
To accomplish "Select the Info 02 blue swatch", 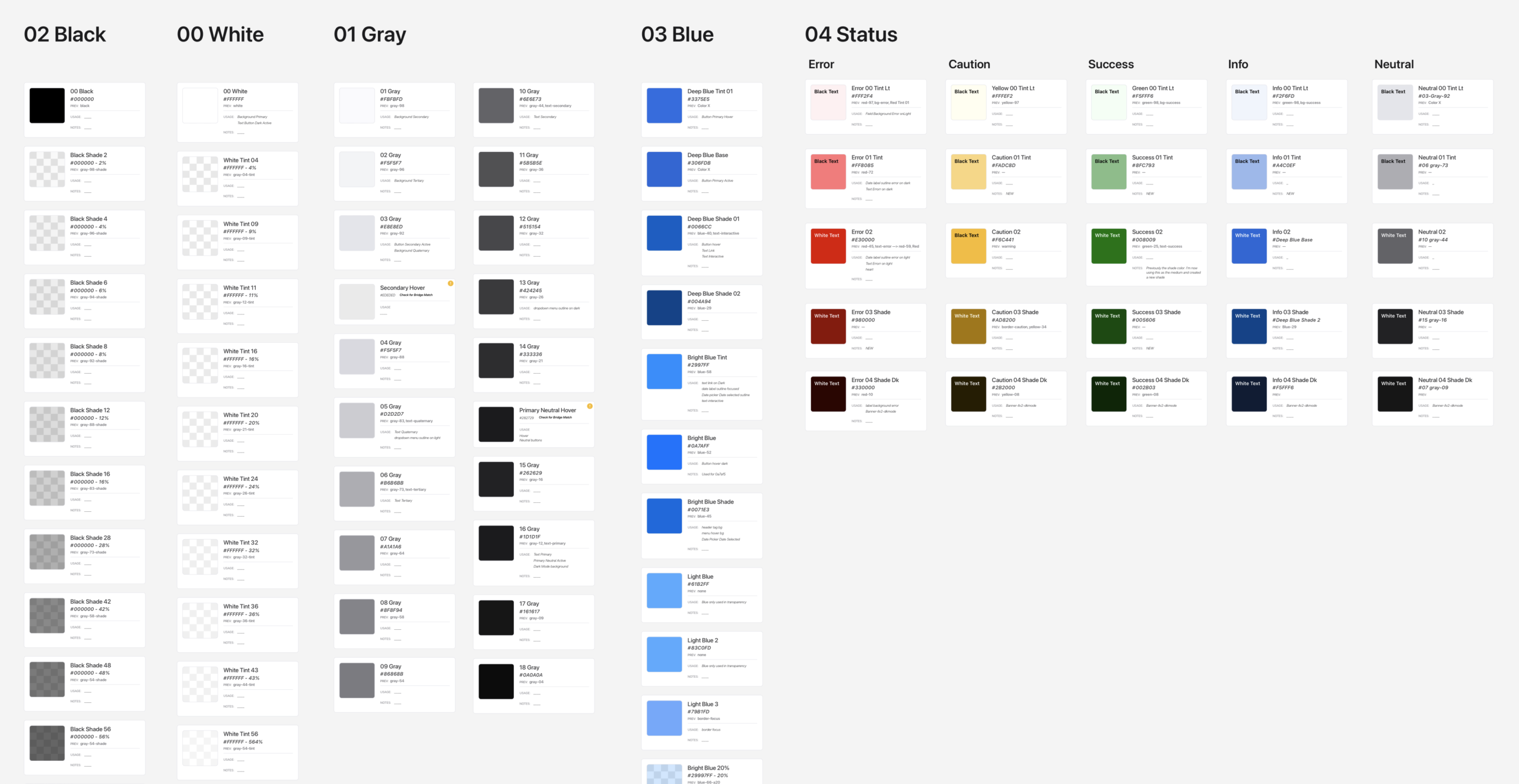I will [1248, 246].
